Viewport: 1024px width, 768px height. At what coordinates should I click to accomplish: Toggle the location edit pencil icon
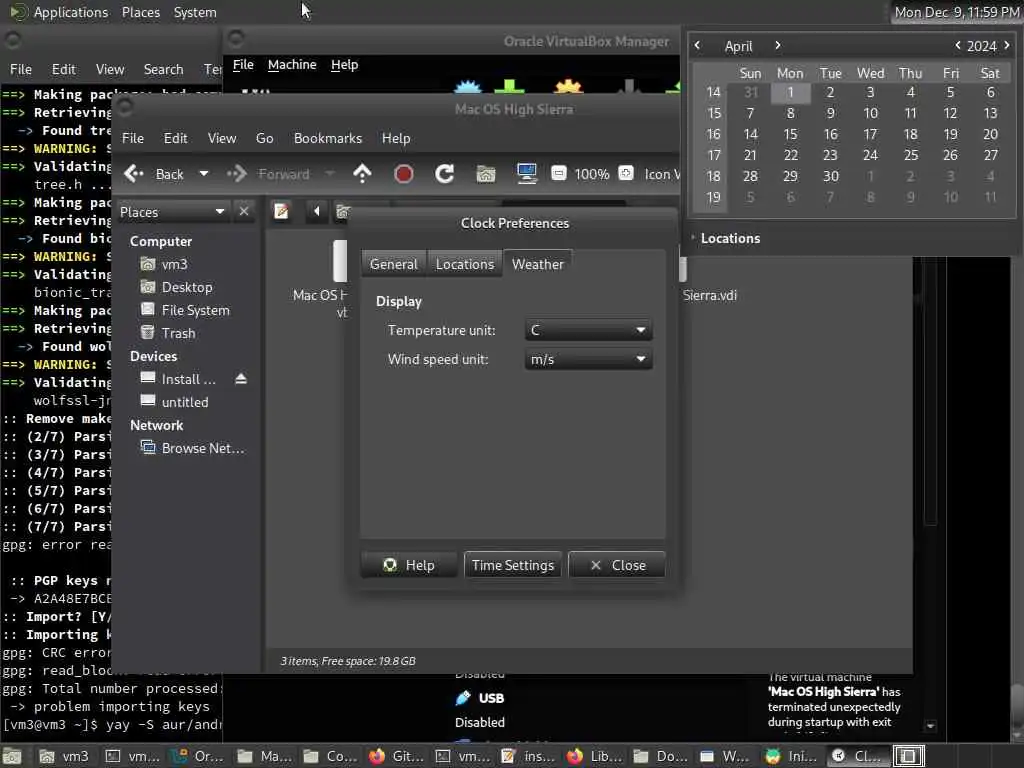pos(281,212)
